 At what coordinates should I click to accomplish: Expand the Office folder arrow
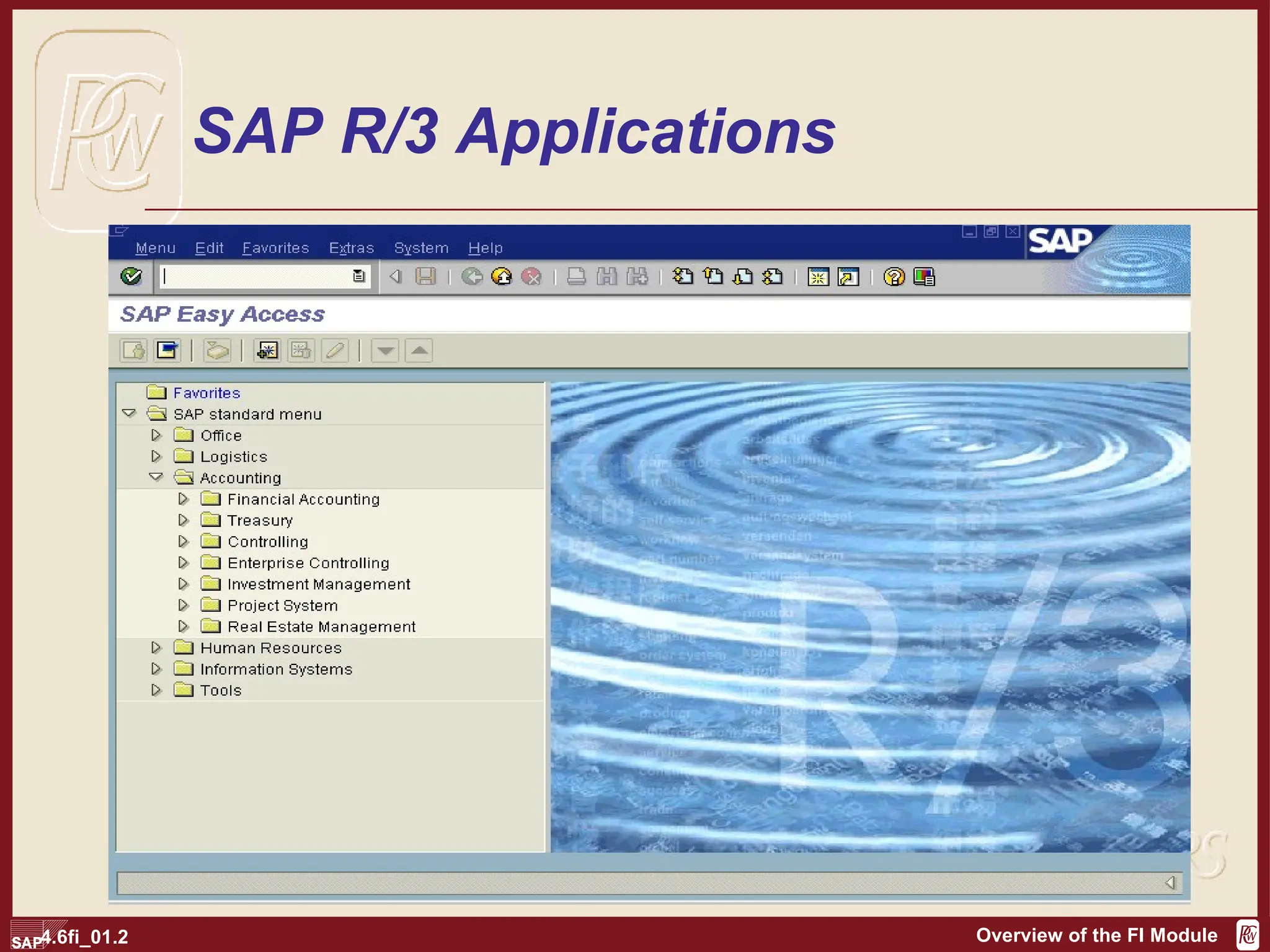point(156,435)
